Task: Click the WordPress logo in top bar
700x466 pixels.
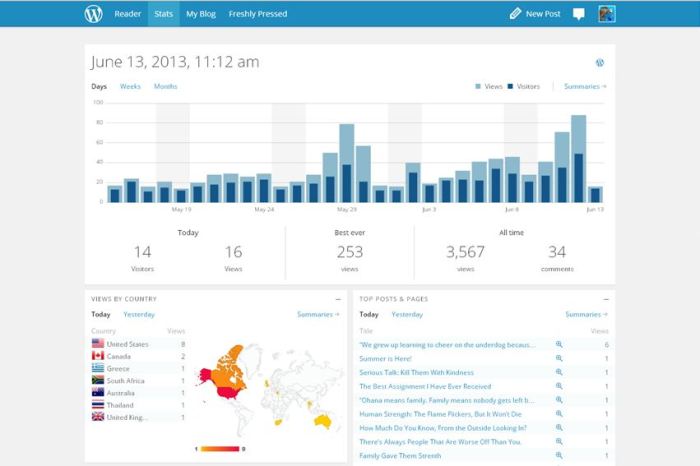Action: click(93, 14)
